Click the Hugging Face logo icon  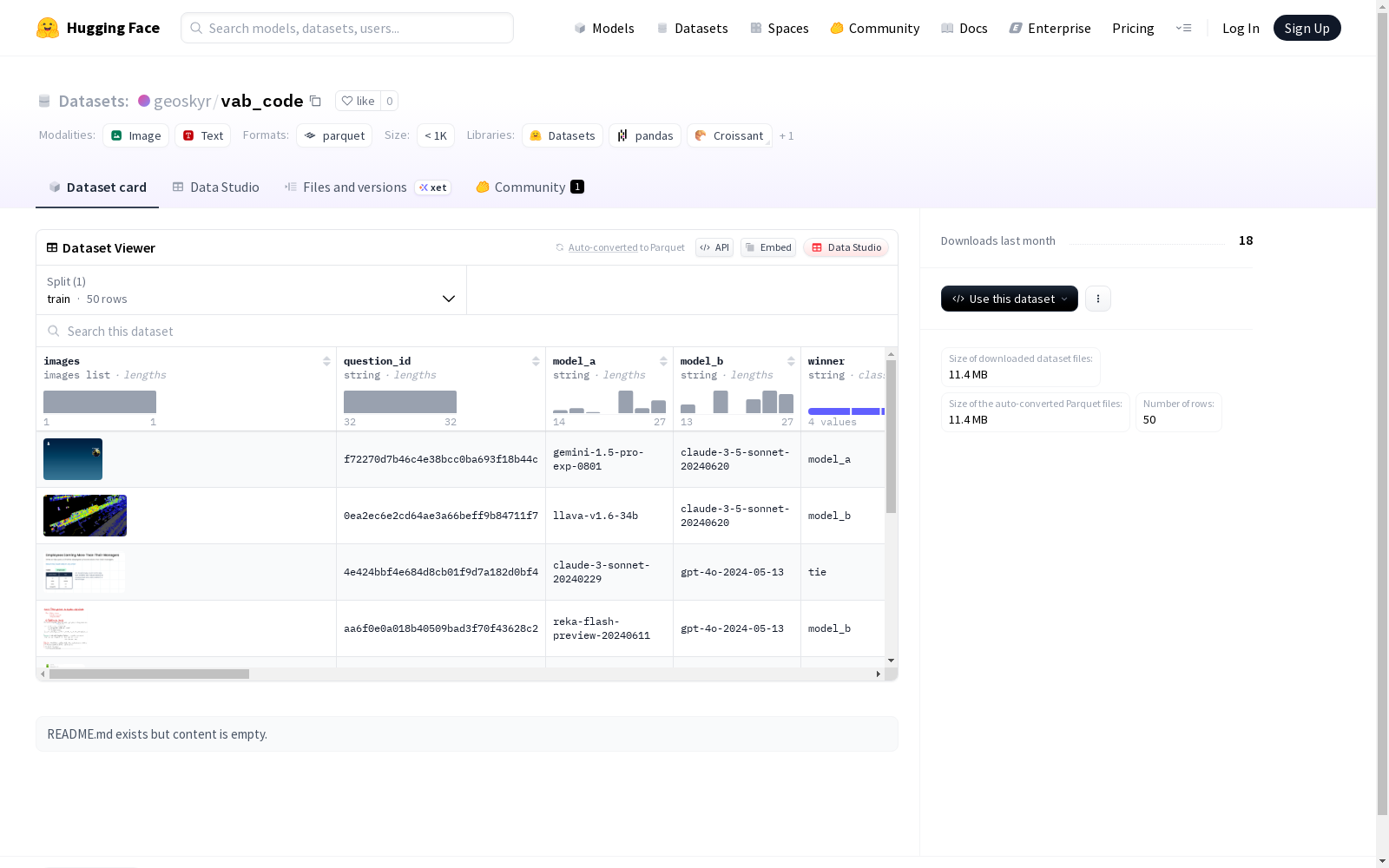point(48,28)
